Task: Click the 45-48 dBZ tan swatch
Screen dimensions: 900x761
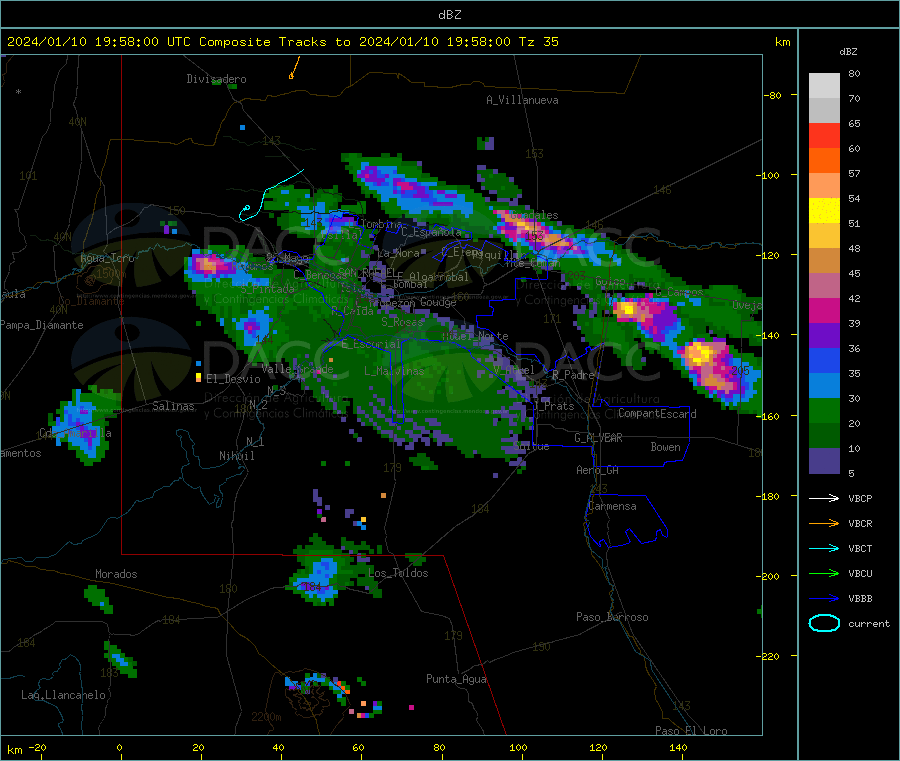Action: click(x=824, y=261)
